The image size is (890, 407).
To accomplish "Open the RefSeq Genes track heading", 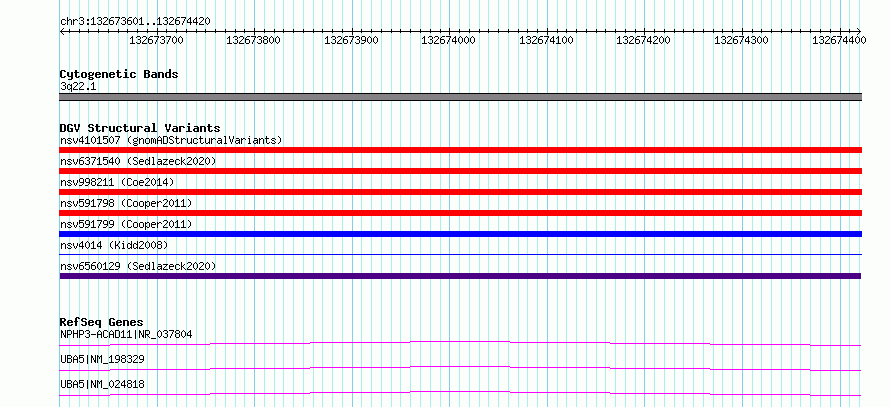I will click(x=101, y=322).
